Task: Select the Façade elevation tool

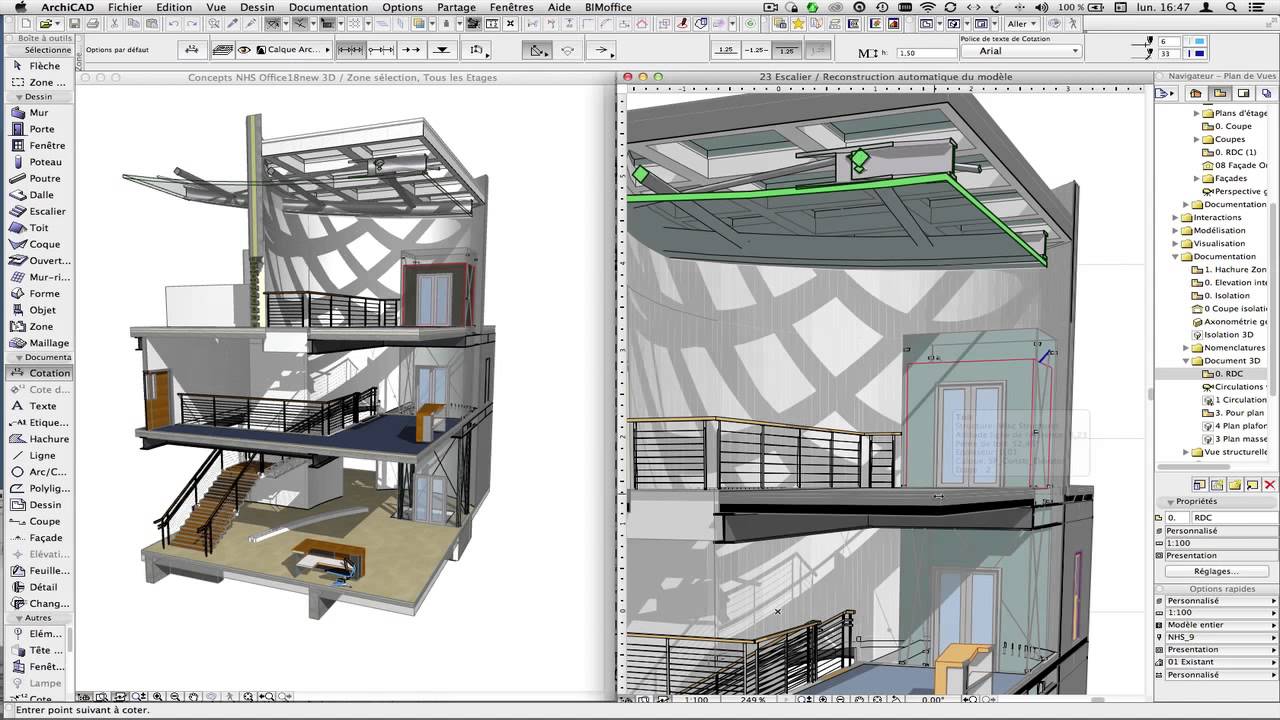Action: [37, 538]
